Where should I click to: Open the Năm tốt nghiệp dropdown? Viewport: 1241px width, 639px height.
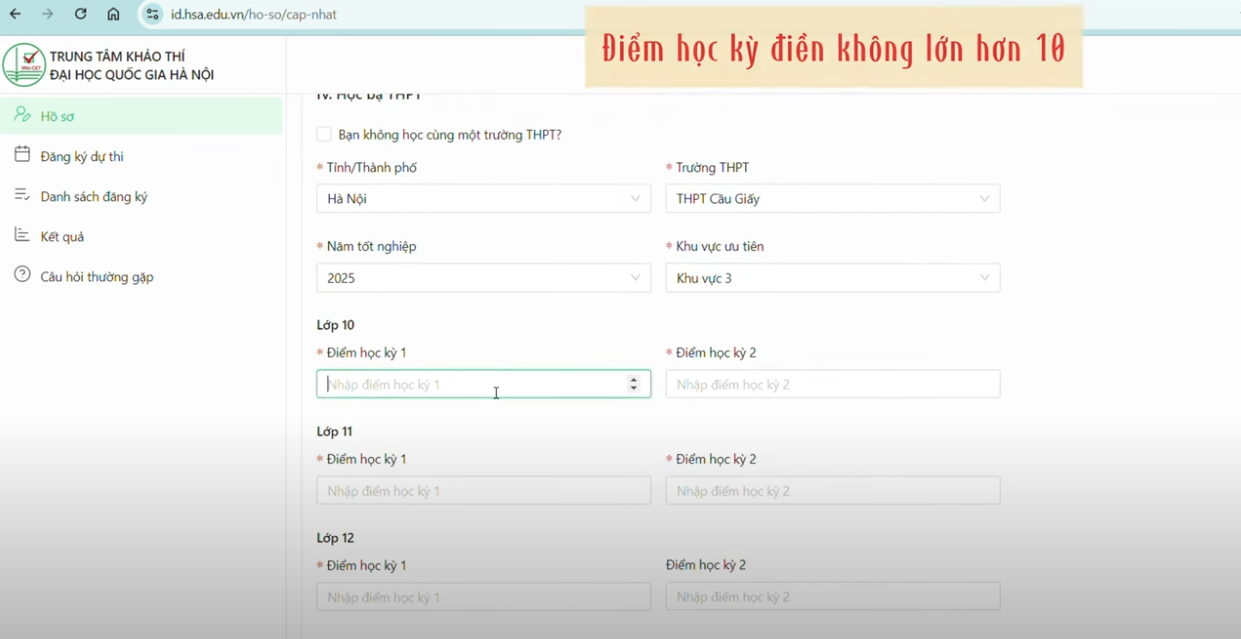click(483, 278)
